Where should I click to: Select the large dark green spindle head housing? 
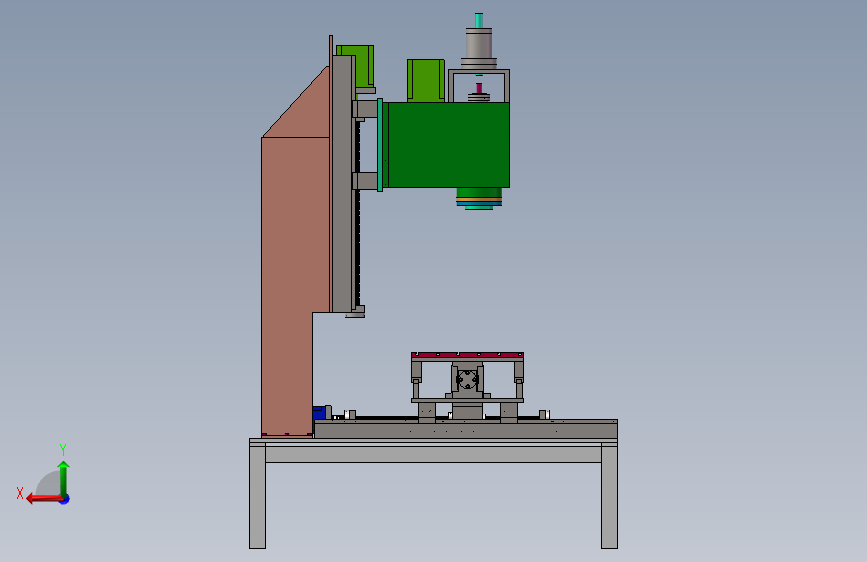point(448,145)
